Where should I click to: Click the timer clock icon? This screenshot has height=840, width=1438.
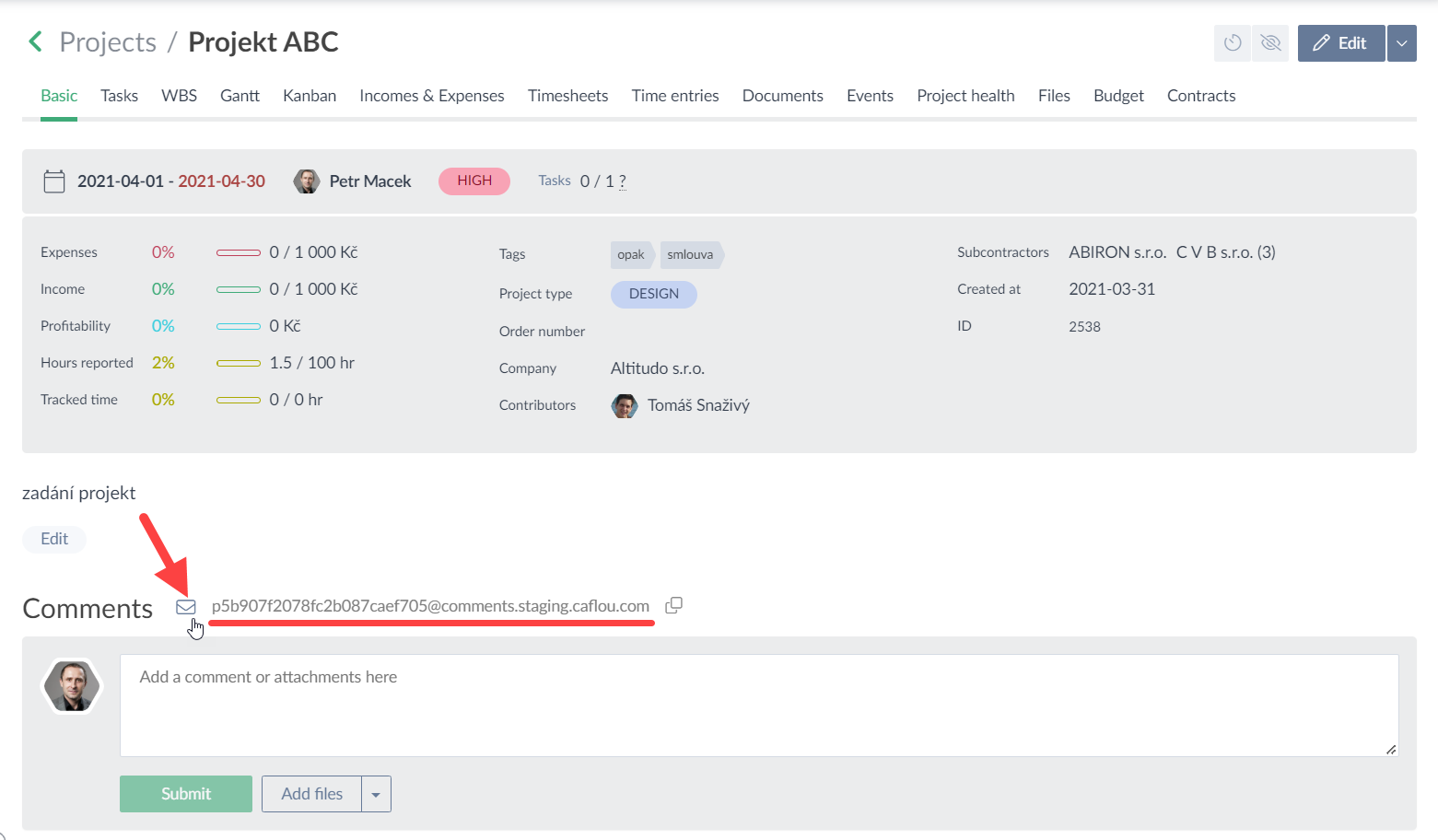[x=1233, y=43]
